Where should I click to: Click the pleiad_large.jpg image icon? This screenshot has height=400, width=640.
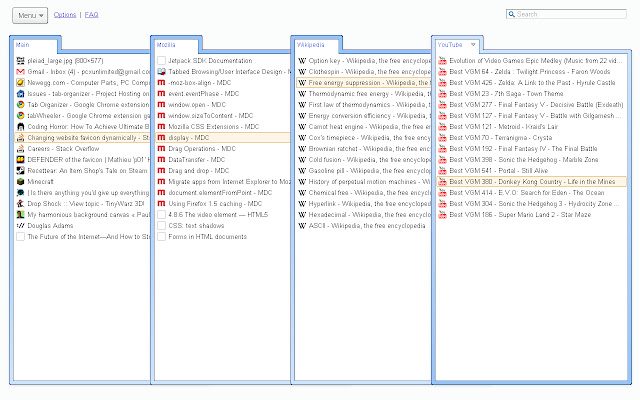pos(20,61)
